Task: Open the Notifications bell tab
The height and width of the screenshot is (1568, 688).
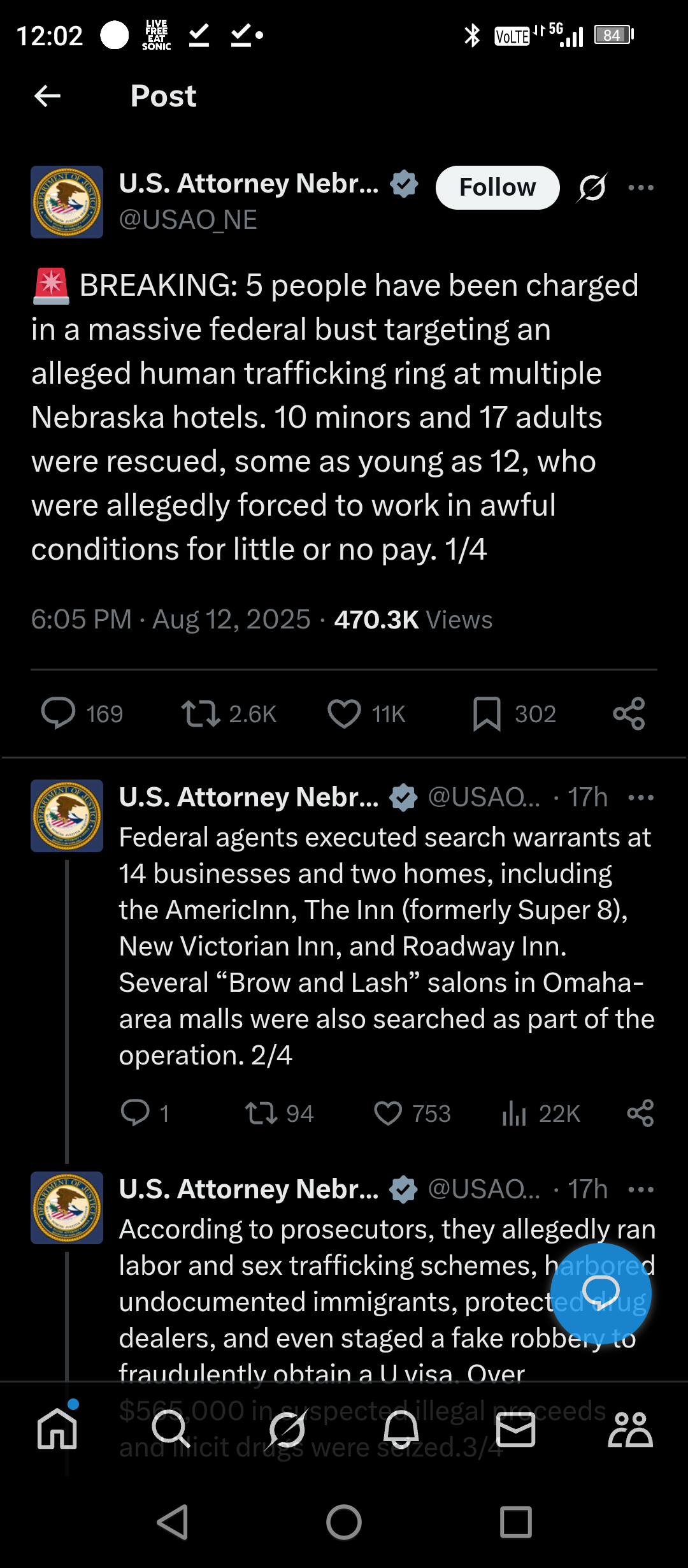Action: pos(401,1429)
